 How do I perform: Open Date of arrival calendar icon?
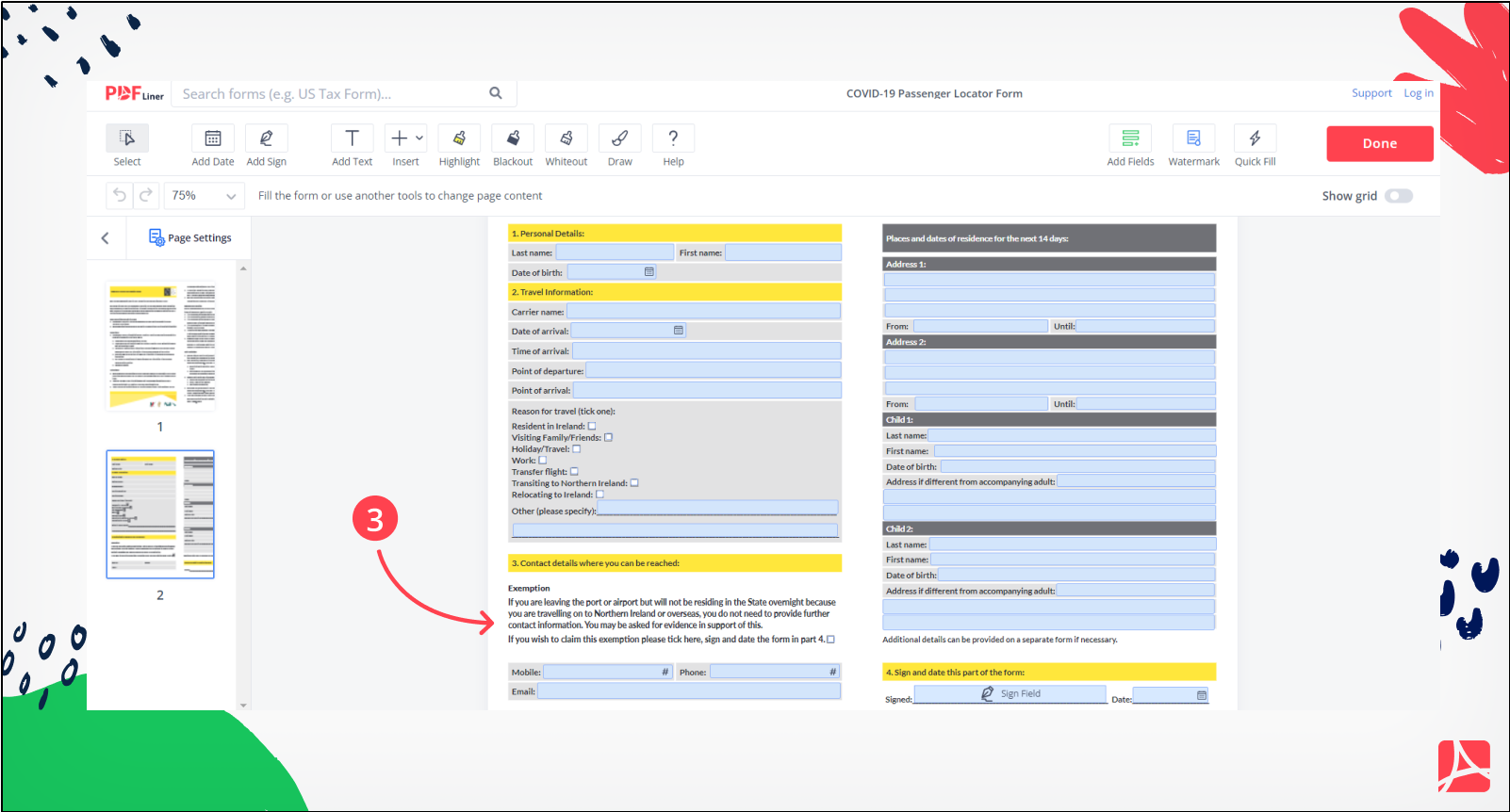[679, 330]
